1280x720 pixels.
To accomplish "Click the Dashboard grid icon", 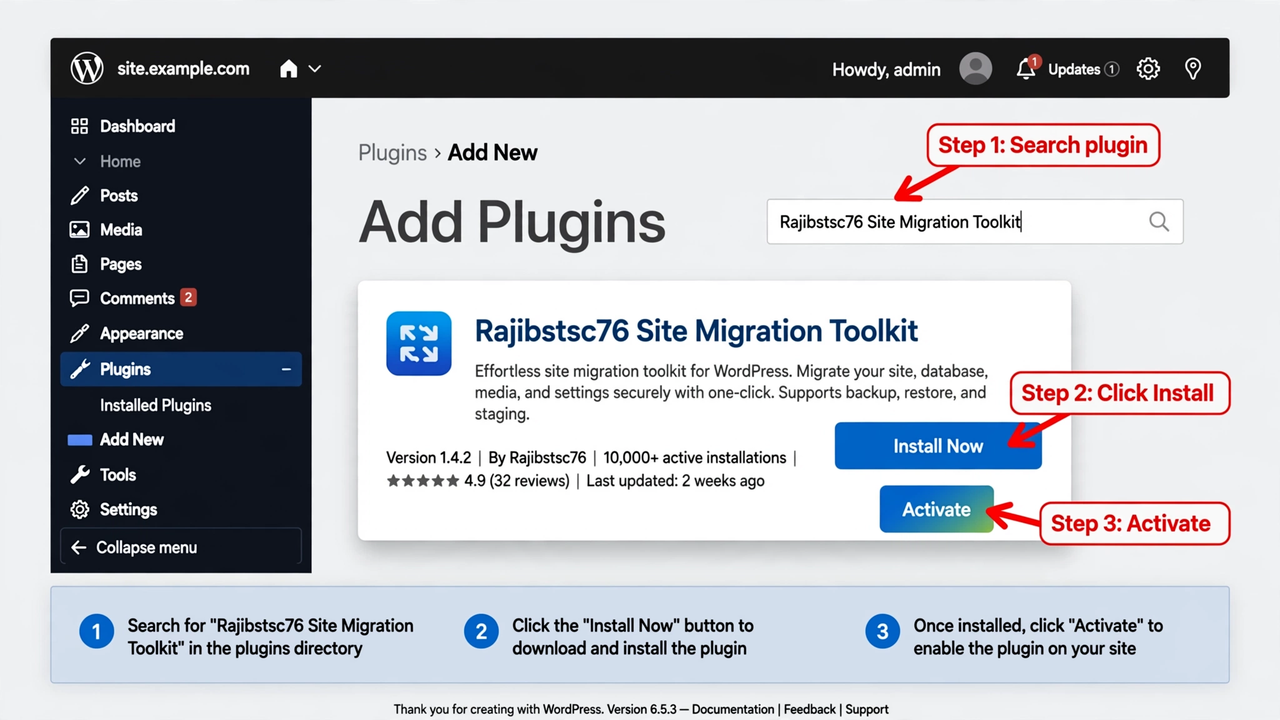I will pos(79,126).
